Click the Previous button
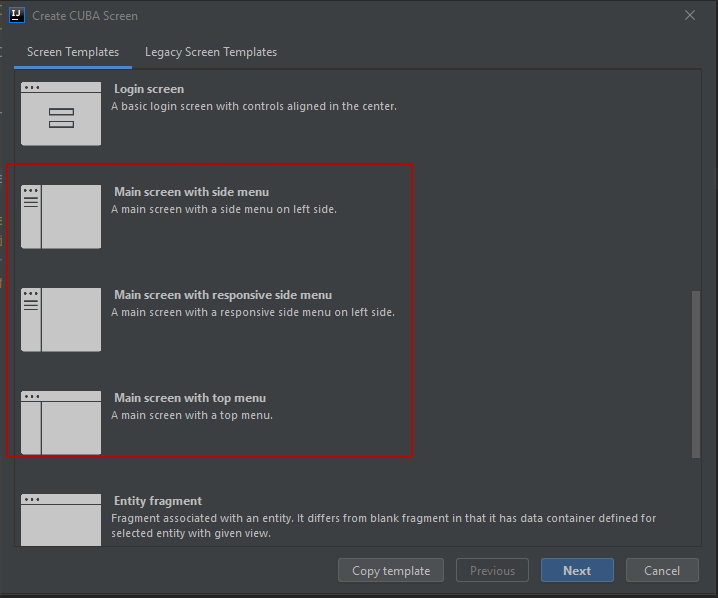This screenshot has width=718, height=598. (x=492, y=571)
